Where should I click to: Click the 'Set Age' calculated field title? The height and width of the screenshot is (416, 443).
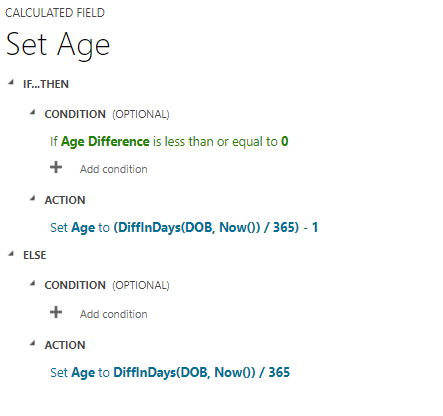pyautogui.click(x=58, y=45)
